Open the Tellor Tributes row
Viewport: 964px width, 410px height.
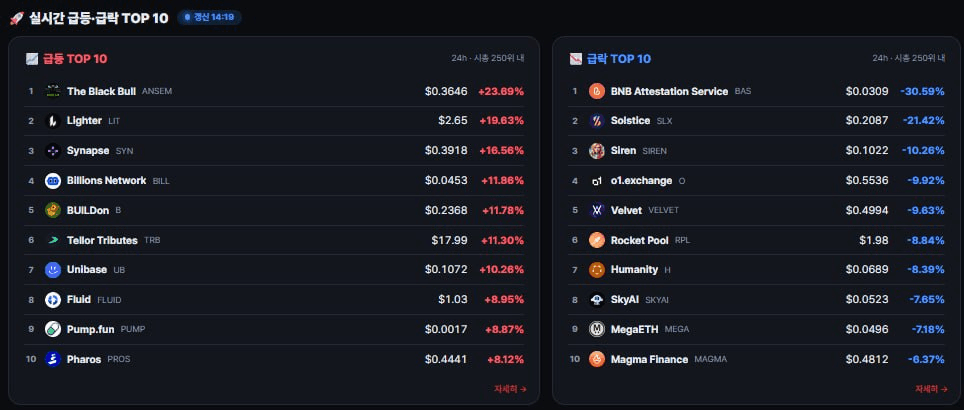point(274,240)
